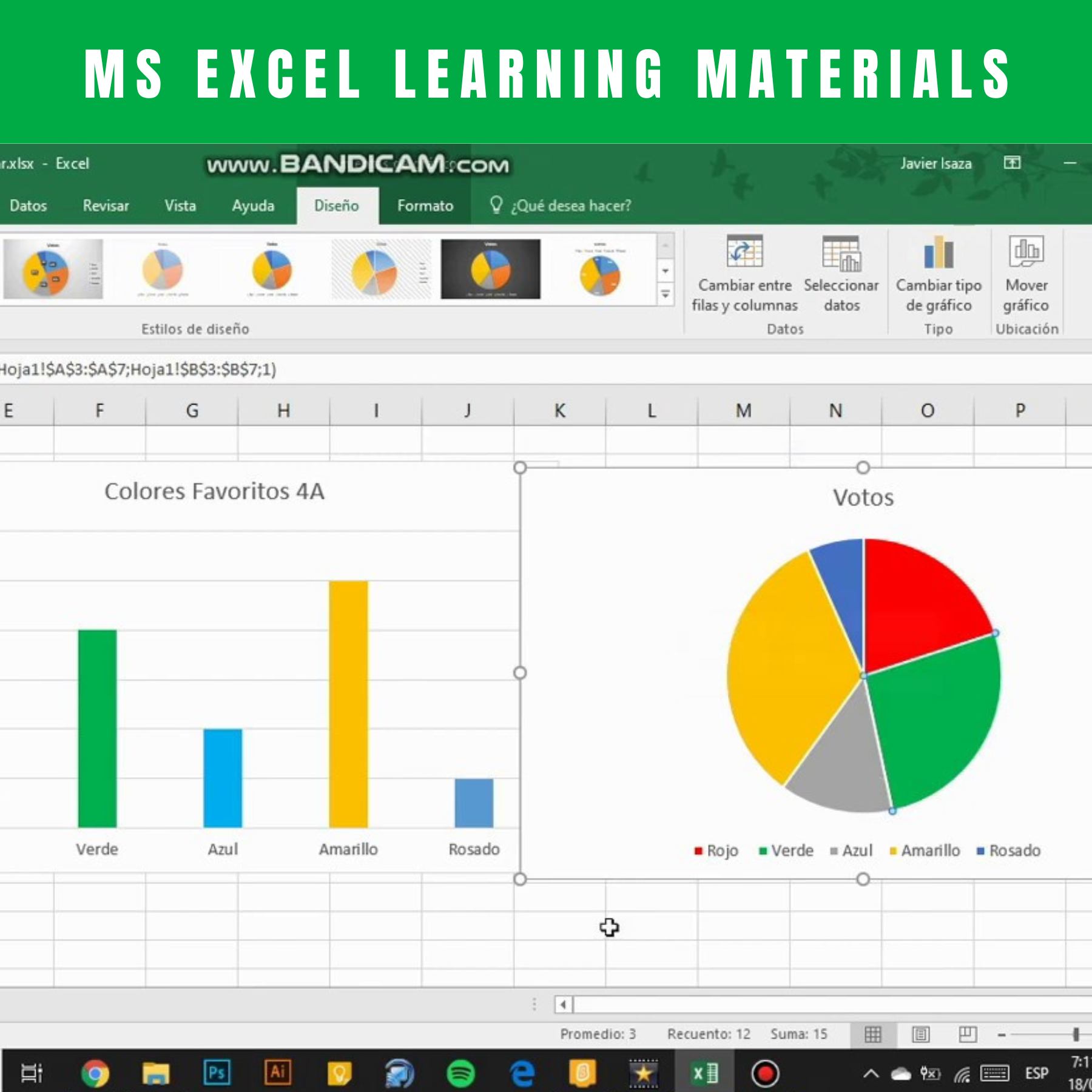Click the Bandicam record icon in taskbar
This screenshot has height=1092, width=1092.
(x=765, y=1073)
